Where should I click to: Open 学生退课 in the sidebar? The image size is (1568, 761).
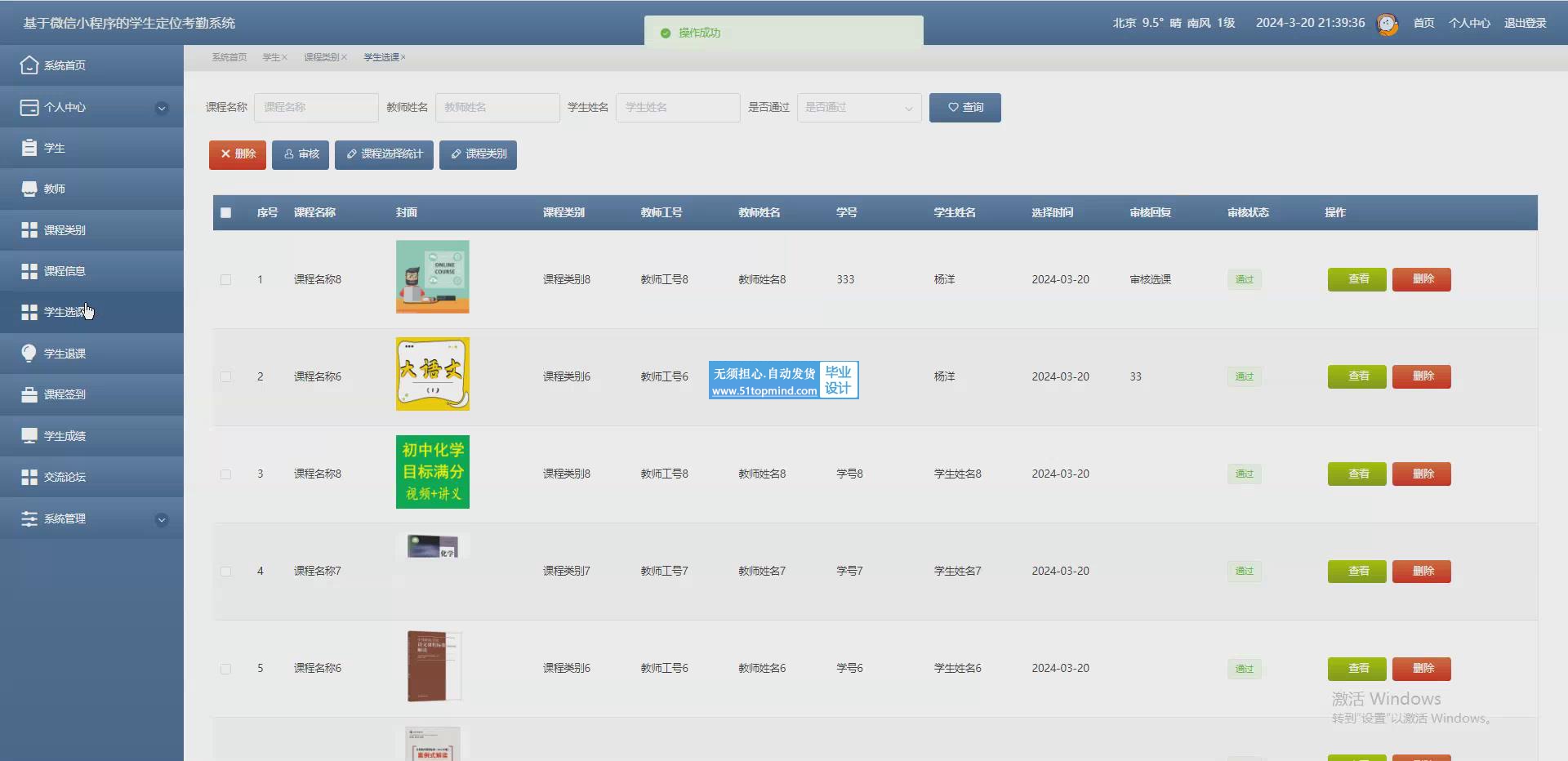91,354
